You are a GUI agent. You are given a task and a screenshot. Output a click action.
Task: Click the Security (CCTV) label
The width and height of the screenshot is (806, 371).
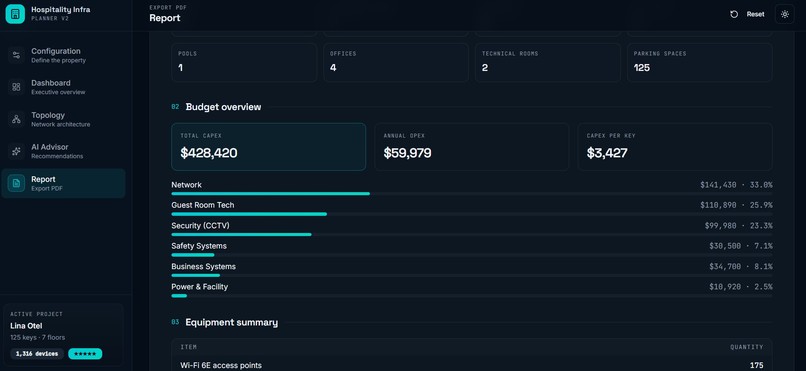200,226
